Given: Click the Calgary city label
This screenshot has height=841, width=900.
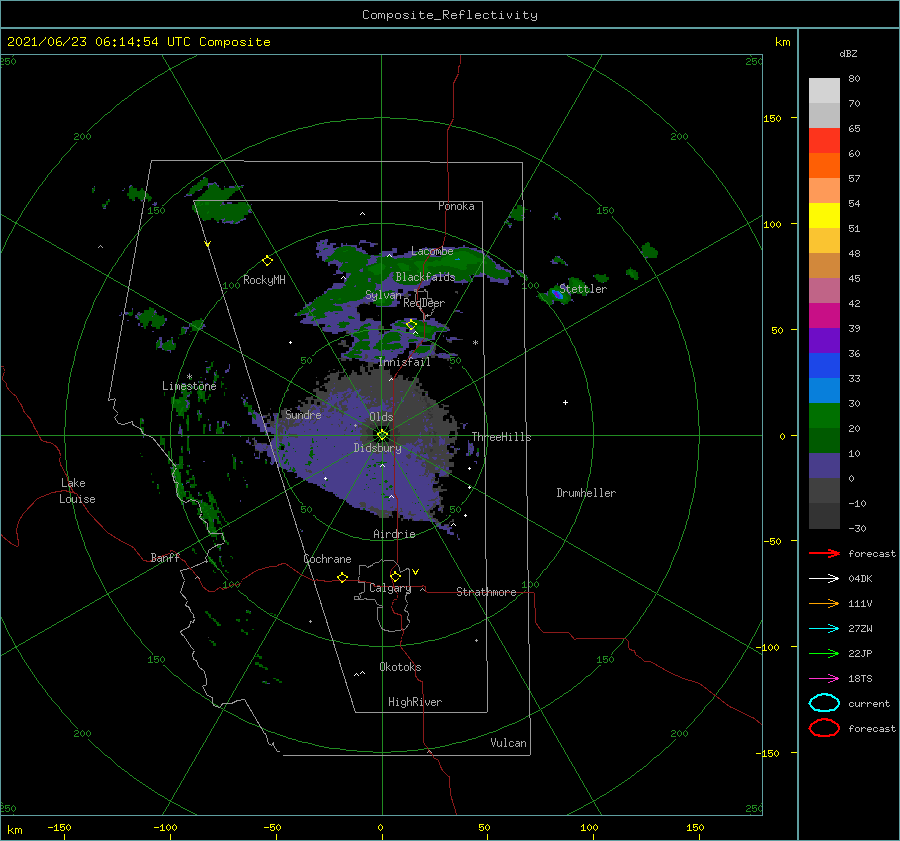Looking at the screenshot, I should tap(390, 588).
